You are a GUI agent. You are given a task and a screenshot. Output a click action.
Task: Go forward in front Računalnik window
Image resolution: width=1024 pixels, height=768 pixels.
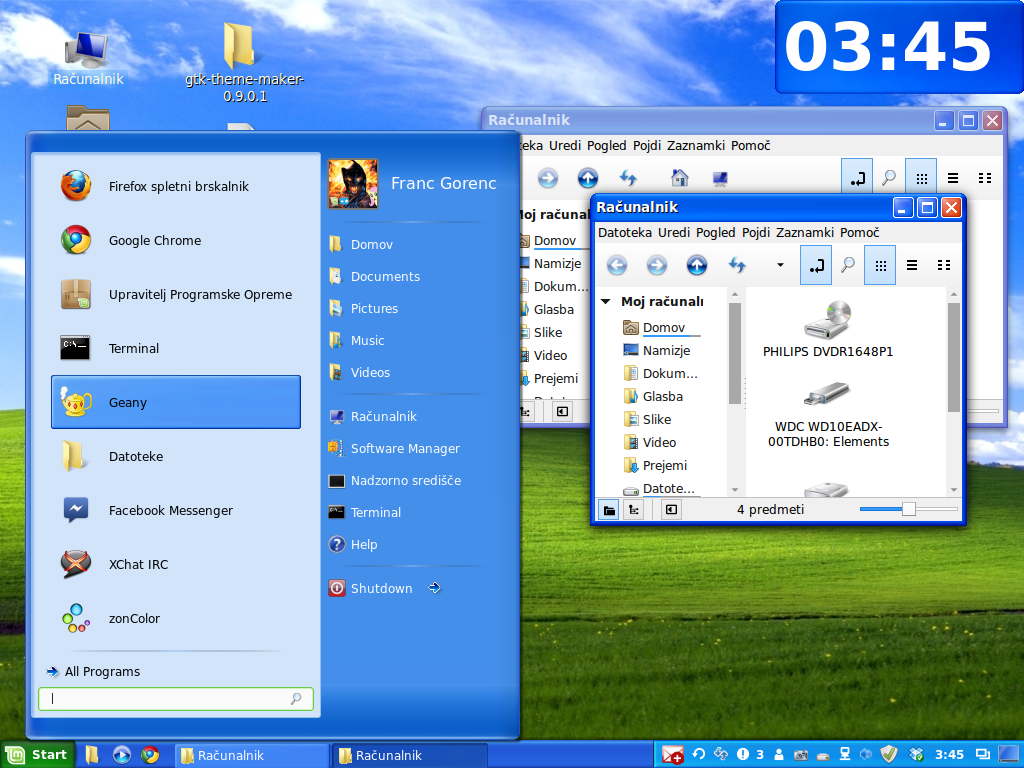click(656, 265)
